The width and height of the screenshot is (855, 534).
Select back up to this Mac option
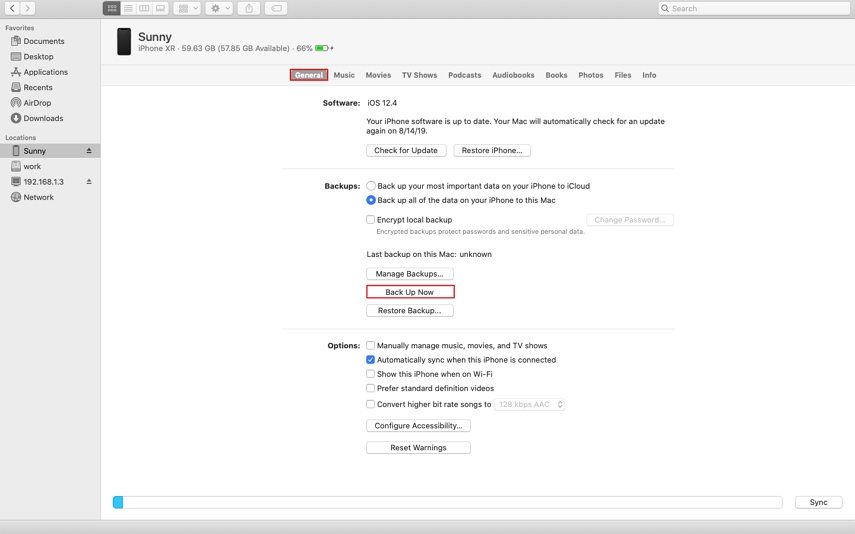pyautogui.click(x=371, y=200)
